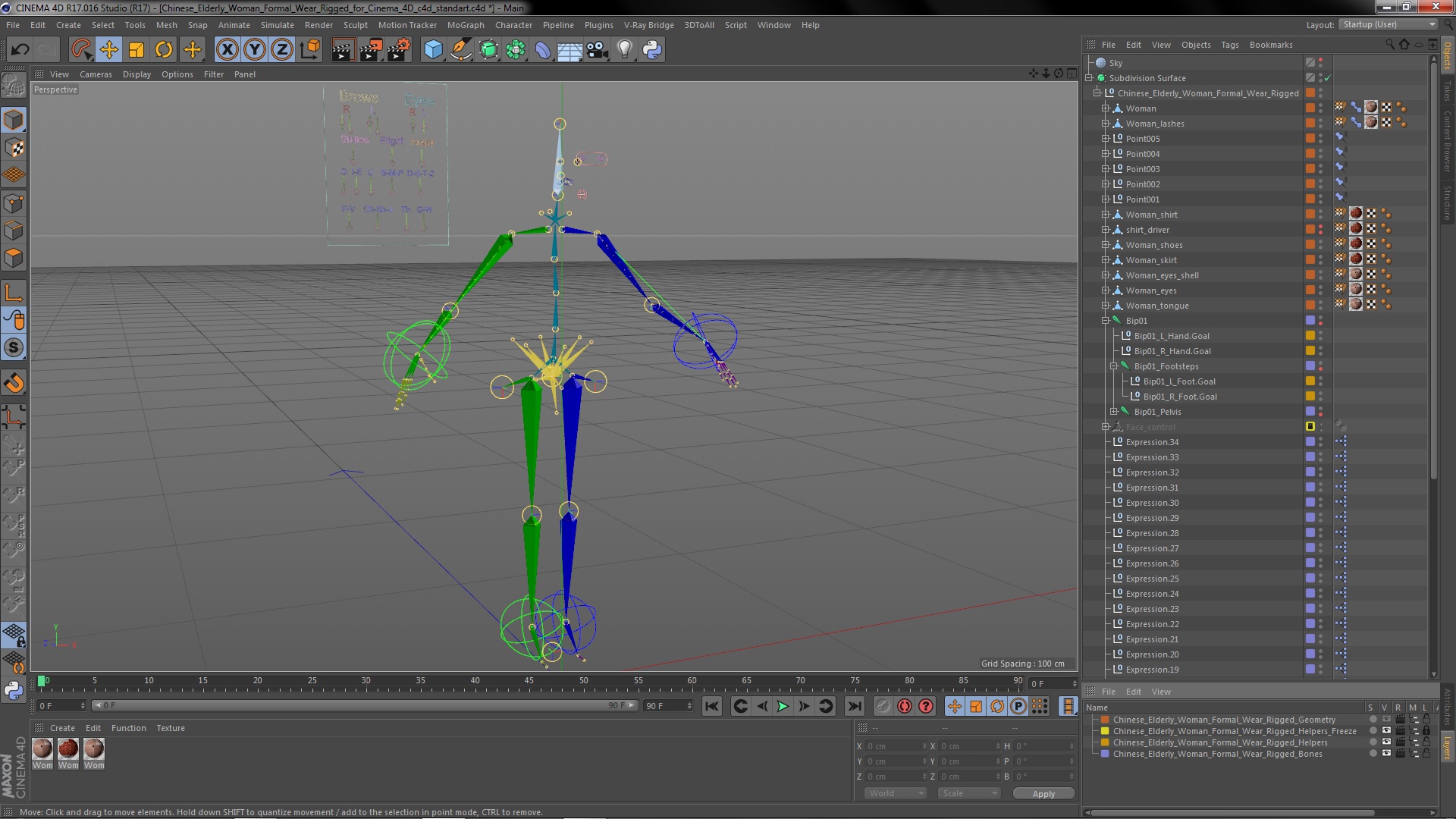Switch to Structure side tab
Screen dimensions: 1456x819
tap(1447, 202)
